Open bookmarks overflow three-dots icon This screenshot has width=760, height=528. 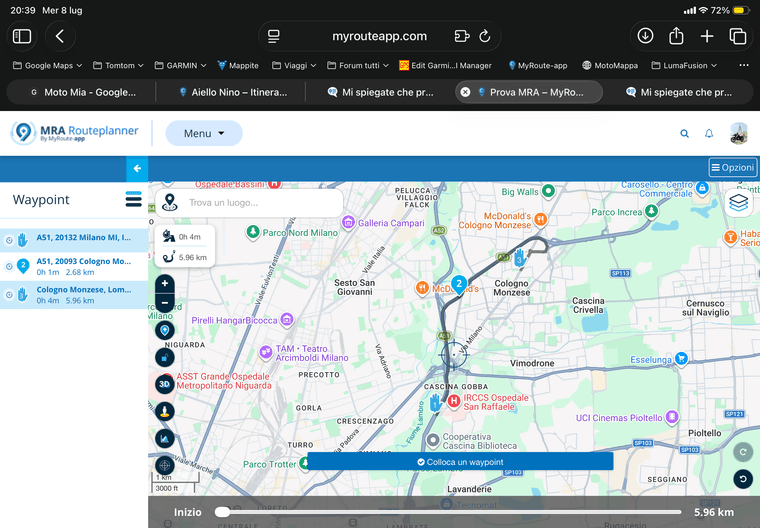pos(744,65)
